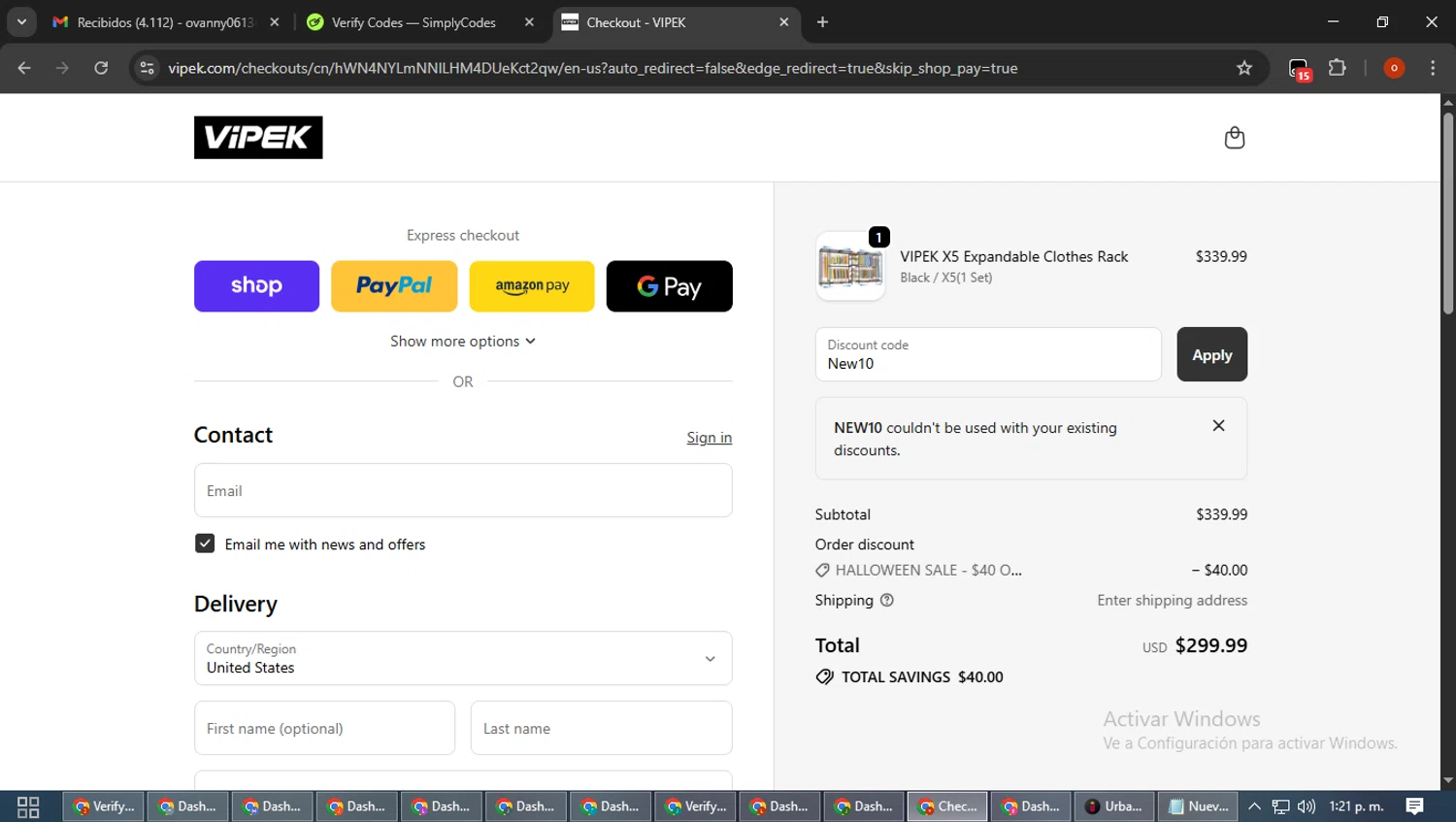Go forward in browser history
This screenshot has width=1456, height=822.
click(62, 68)
